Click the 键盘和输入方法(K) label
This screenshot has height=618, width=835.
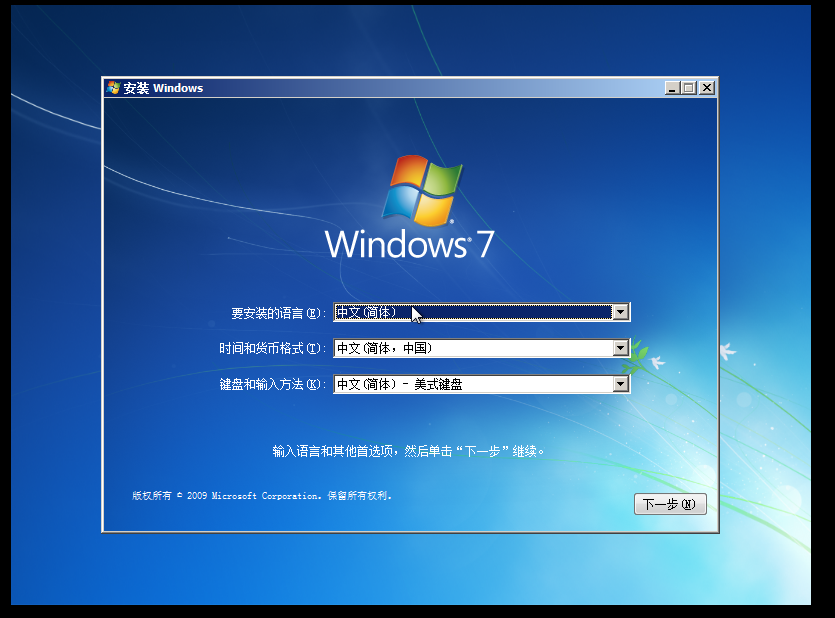[x=272, y=384]
